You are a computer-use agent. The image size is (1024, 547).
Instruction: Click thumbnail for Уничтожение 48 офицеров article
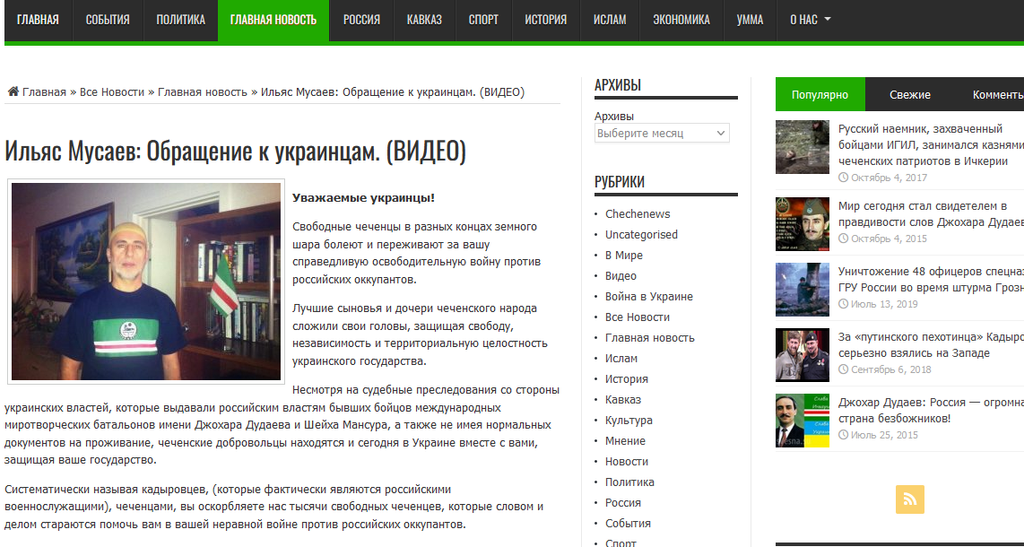pos(802,289)
